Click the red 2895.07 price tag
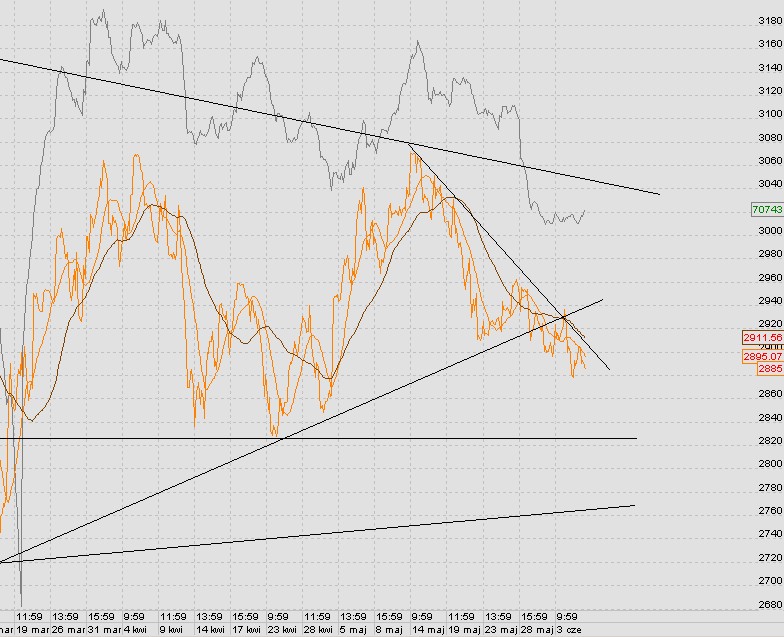 tap(764, 356)
